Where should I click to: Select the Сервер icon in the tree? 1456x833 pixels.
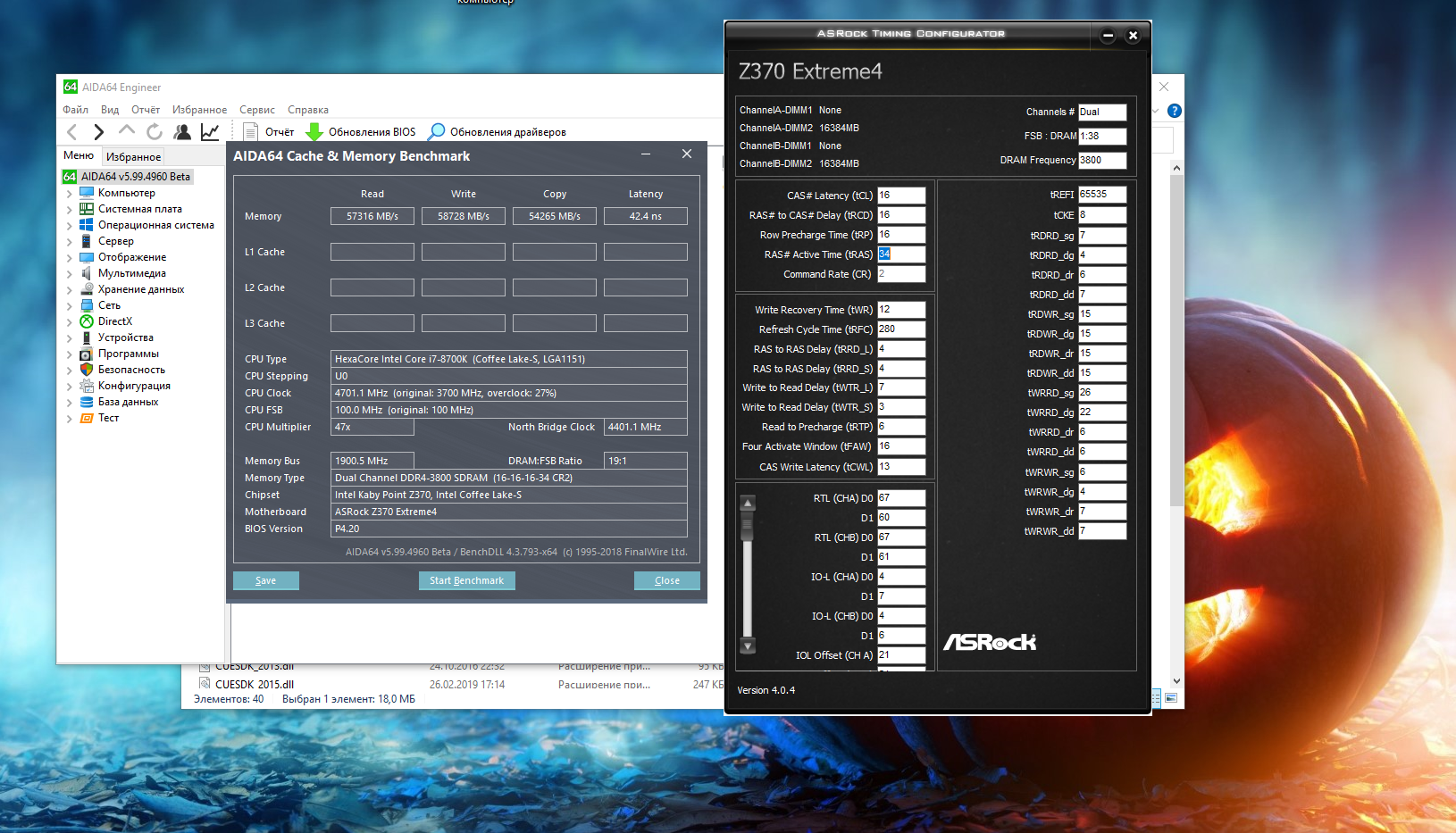pos(87,241)
